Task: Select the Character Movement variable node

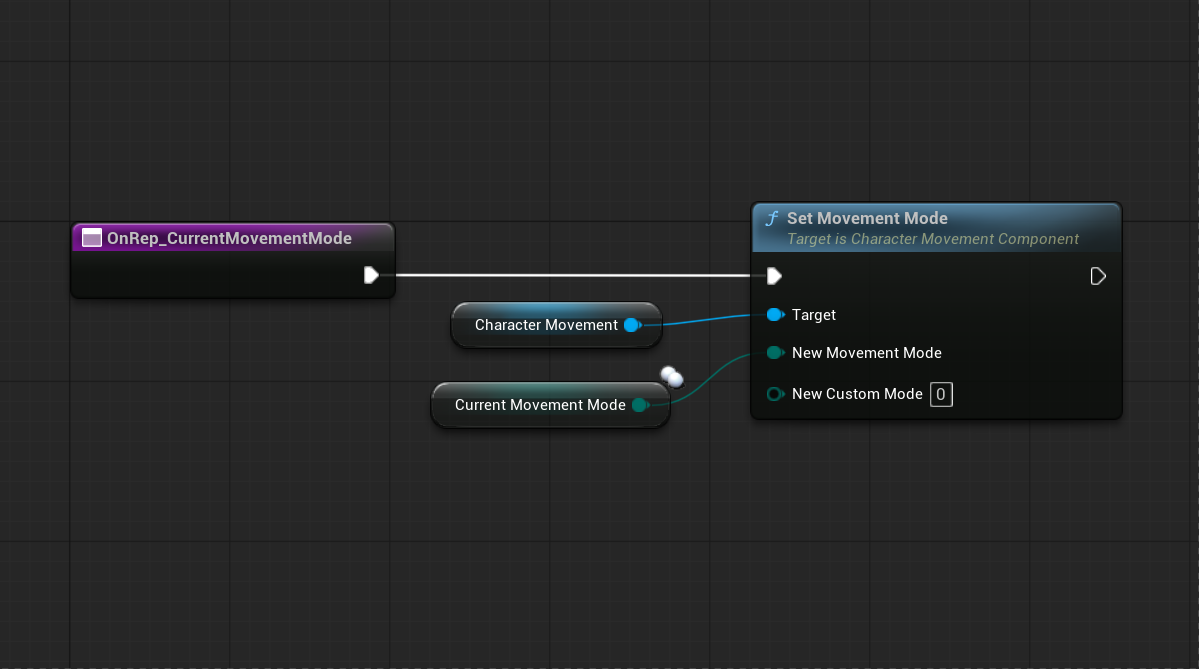Action: (x=545, y=325)
